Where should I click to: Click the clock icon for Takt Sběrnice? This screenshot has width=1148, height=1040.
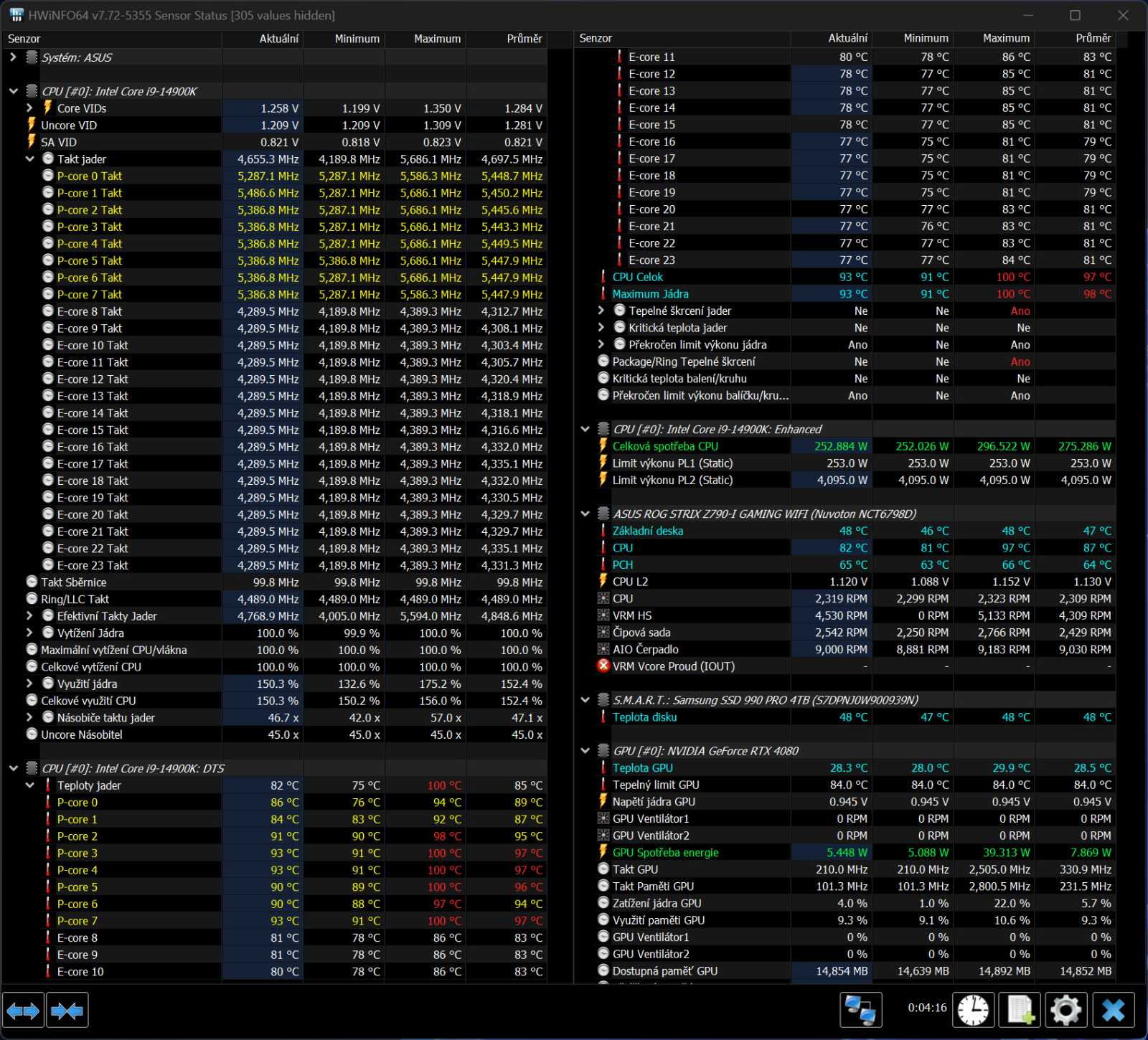click(32, 582)
